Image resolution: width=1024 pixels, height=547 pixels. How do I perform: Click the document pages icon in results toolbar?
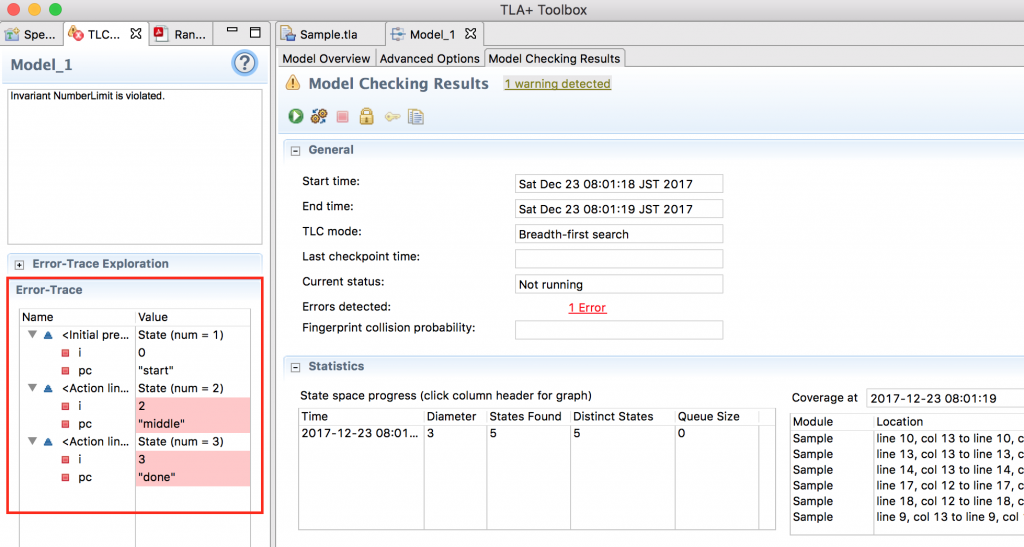click(416, 117)
